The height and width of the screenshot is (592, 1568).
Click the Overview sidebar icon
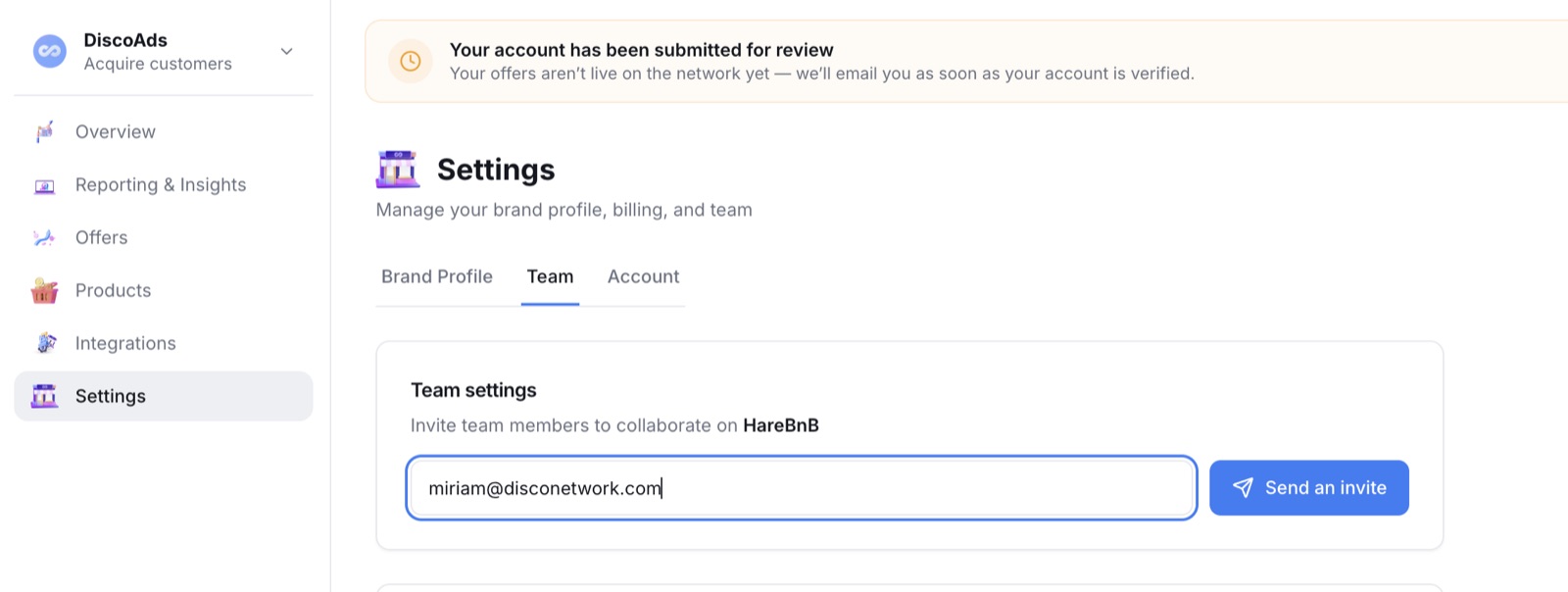[44, 131]
